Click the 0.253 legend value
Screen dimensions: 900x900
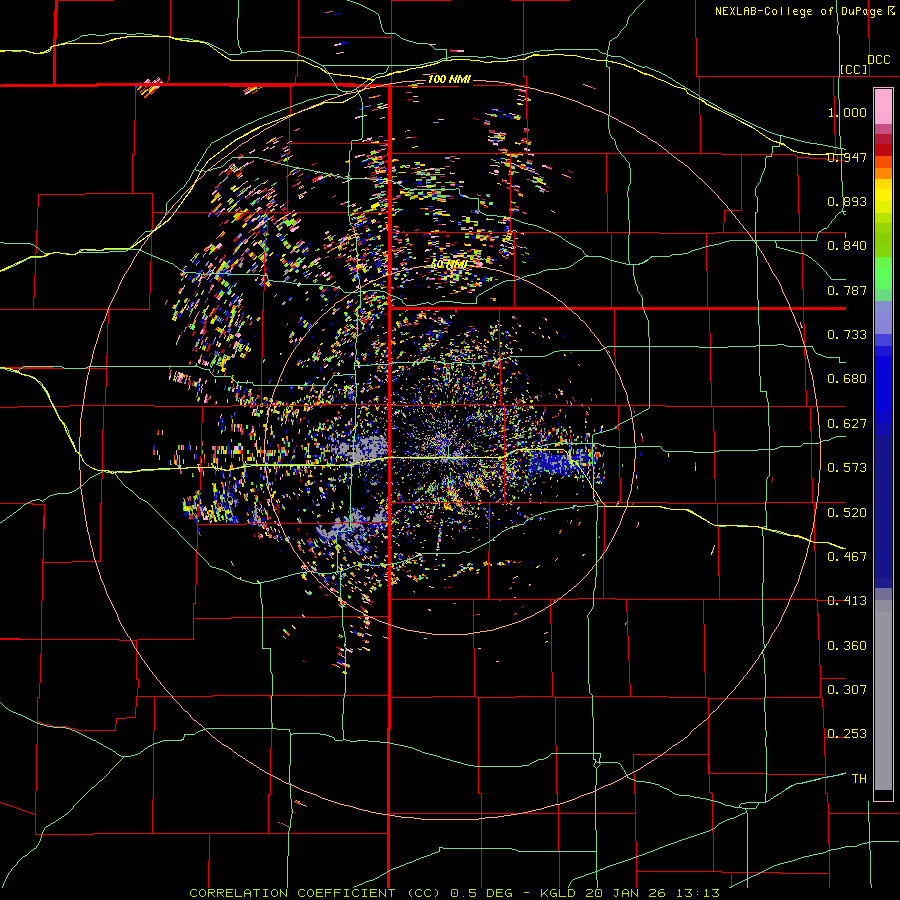point(847,734)
